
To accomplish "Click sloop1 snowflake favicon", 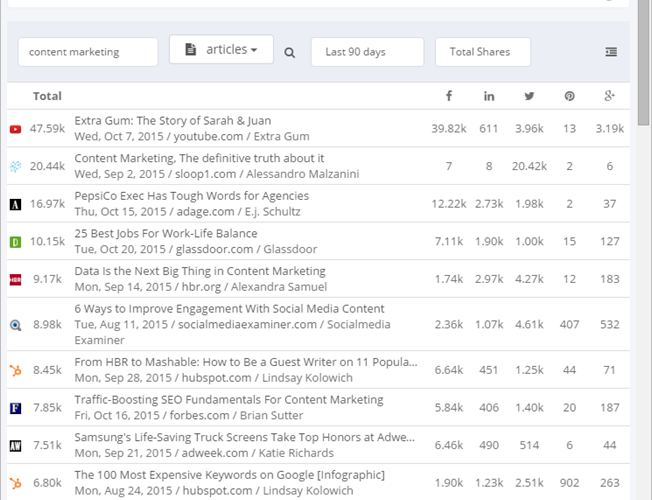I will coord(15,167).
